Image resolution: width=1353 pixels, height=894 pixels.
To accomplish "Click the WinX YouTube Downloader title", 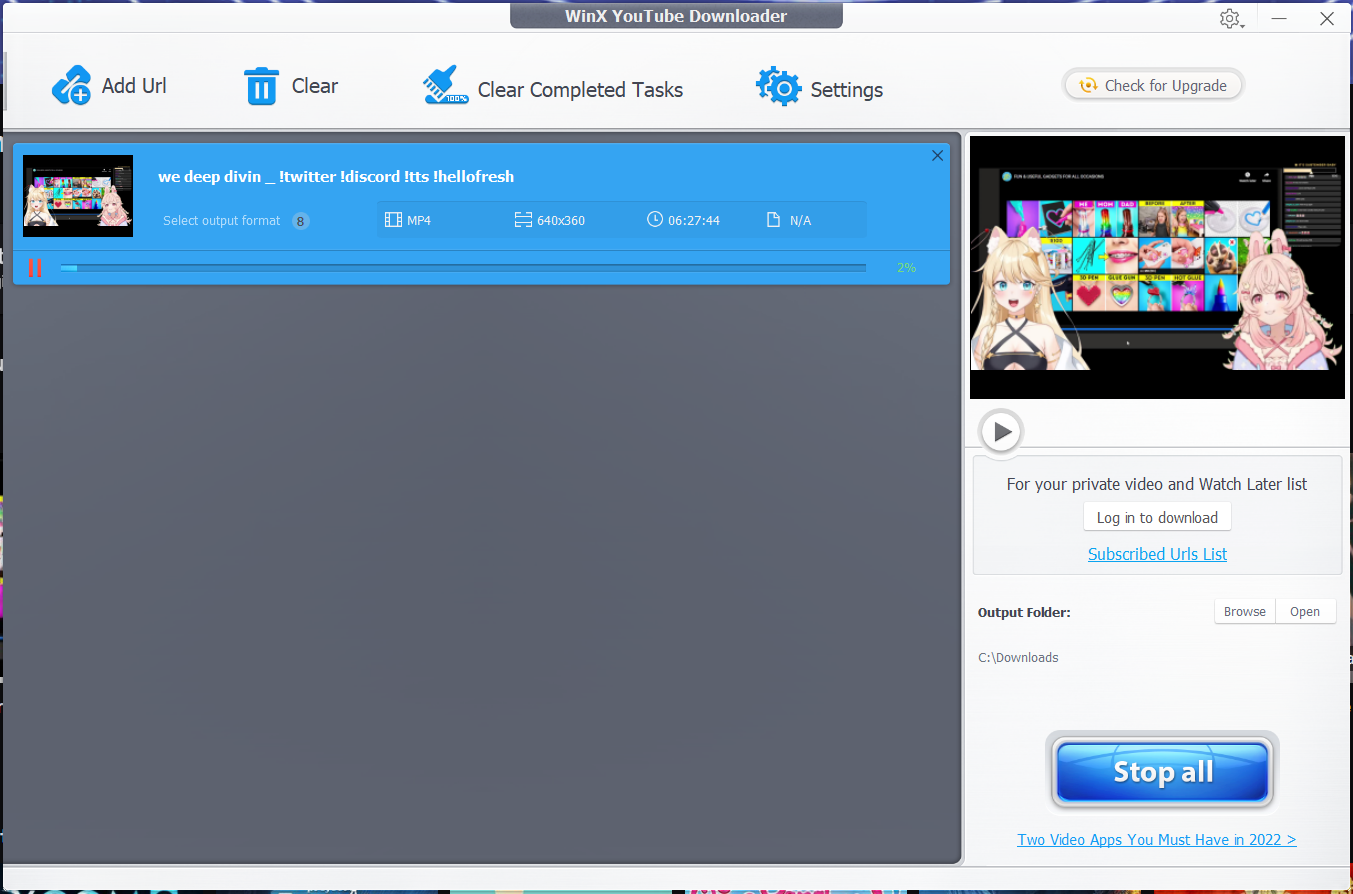I will point(676,16).
